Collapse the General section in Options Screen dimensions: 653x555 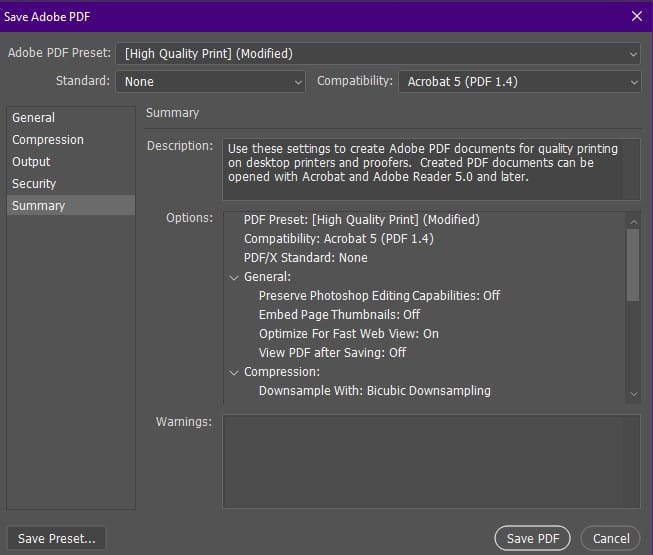[x=234, y=277]
